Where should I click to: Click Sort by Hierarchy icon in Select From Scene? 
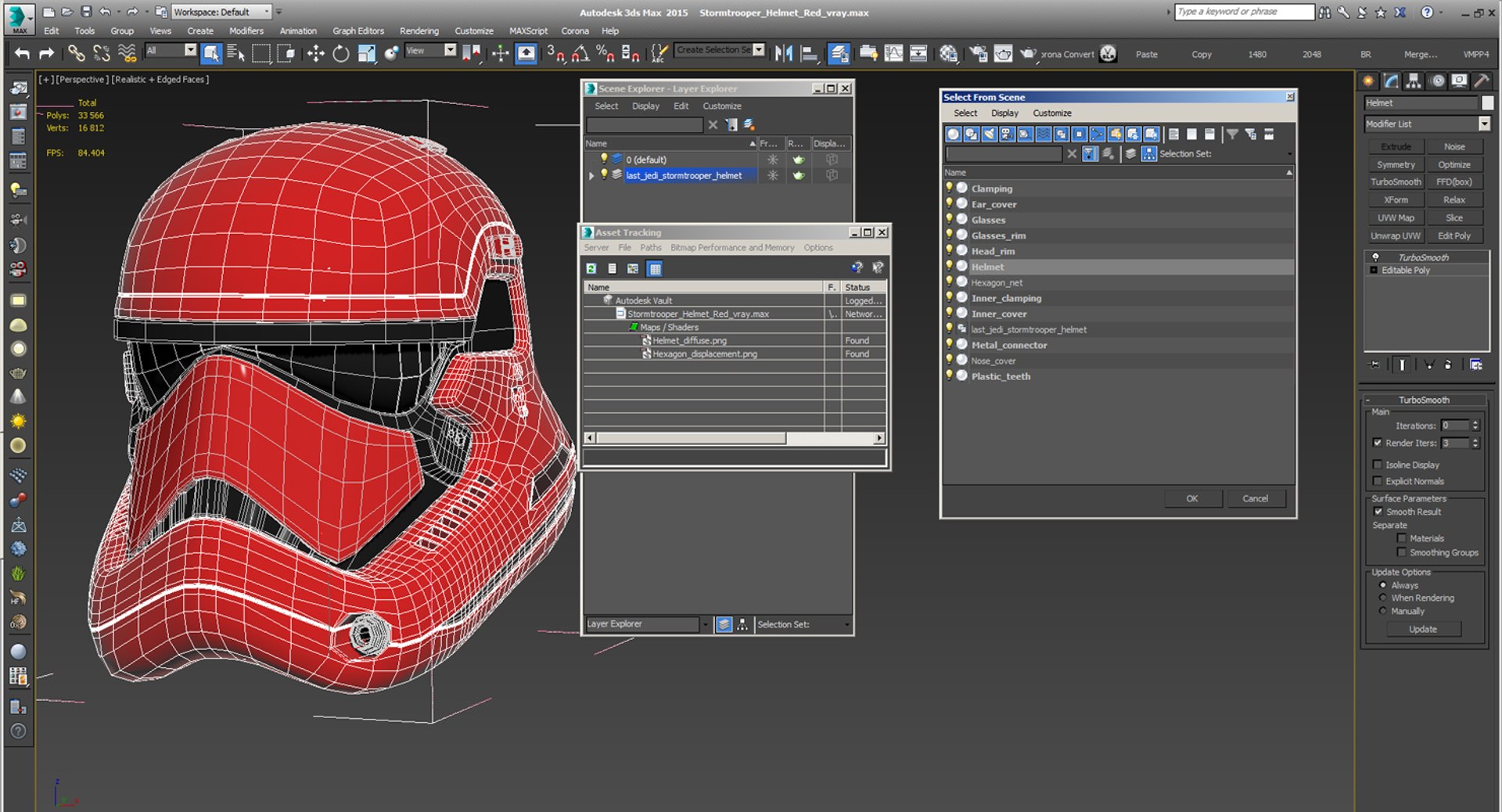tap(1149, 154)
